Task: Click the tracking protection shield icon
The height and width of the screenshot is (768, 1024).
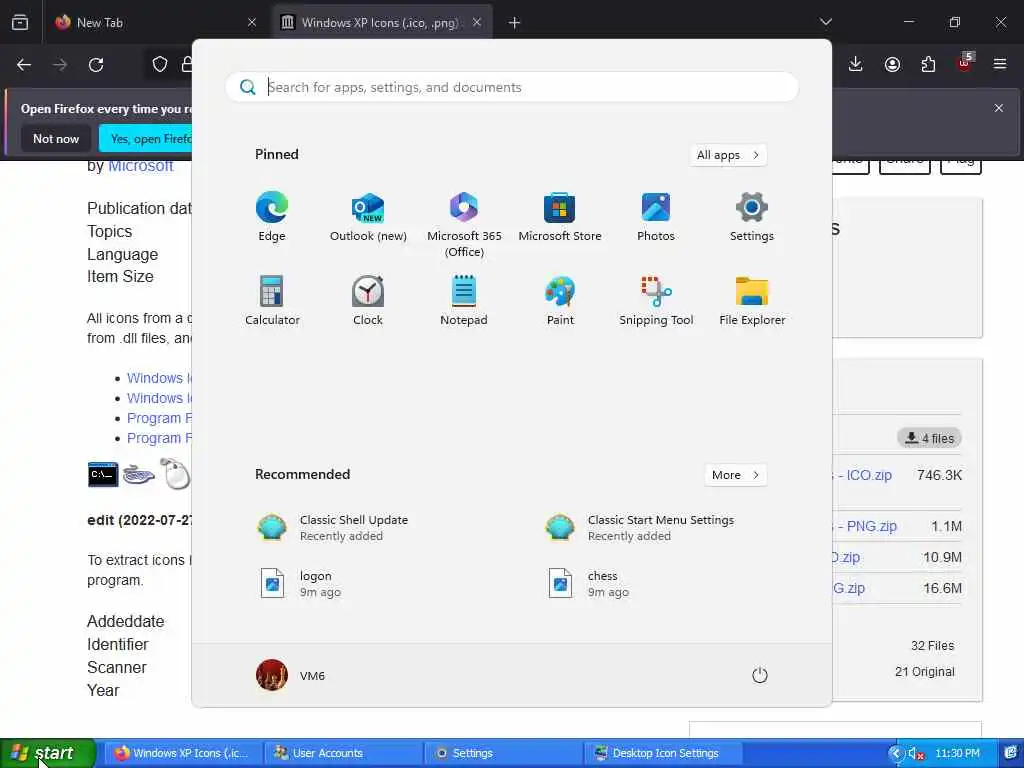Action: [x=160, y=64]
